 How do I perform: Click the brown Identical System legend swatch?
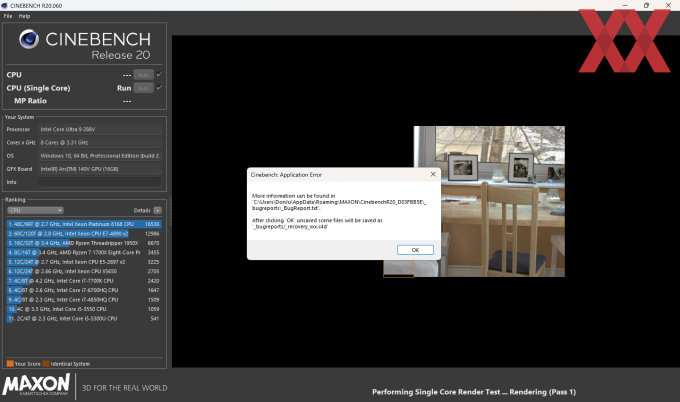46,364
